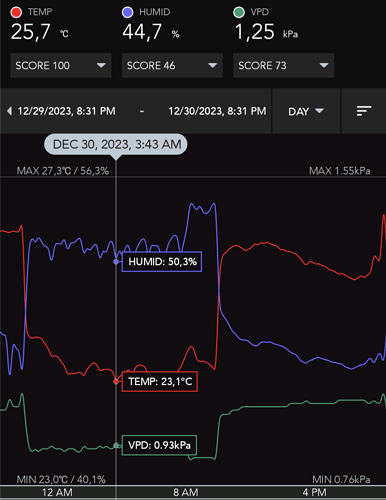
Task: Click the MAX 27,3°C / 56,3% label
Action: (x=63, y=171)
